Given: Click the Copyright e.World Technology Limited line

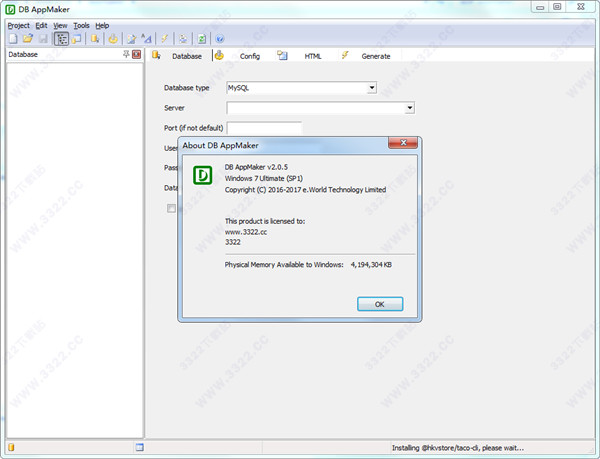Looking at the screenshot, I should (x=305, y=190).
